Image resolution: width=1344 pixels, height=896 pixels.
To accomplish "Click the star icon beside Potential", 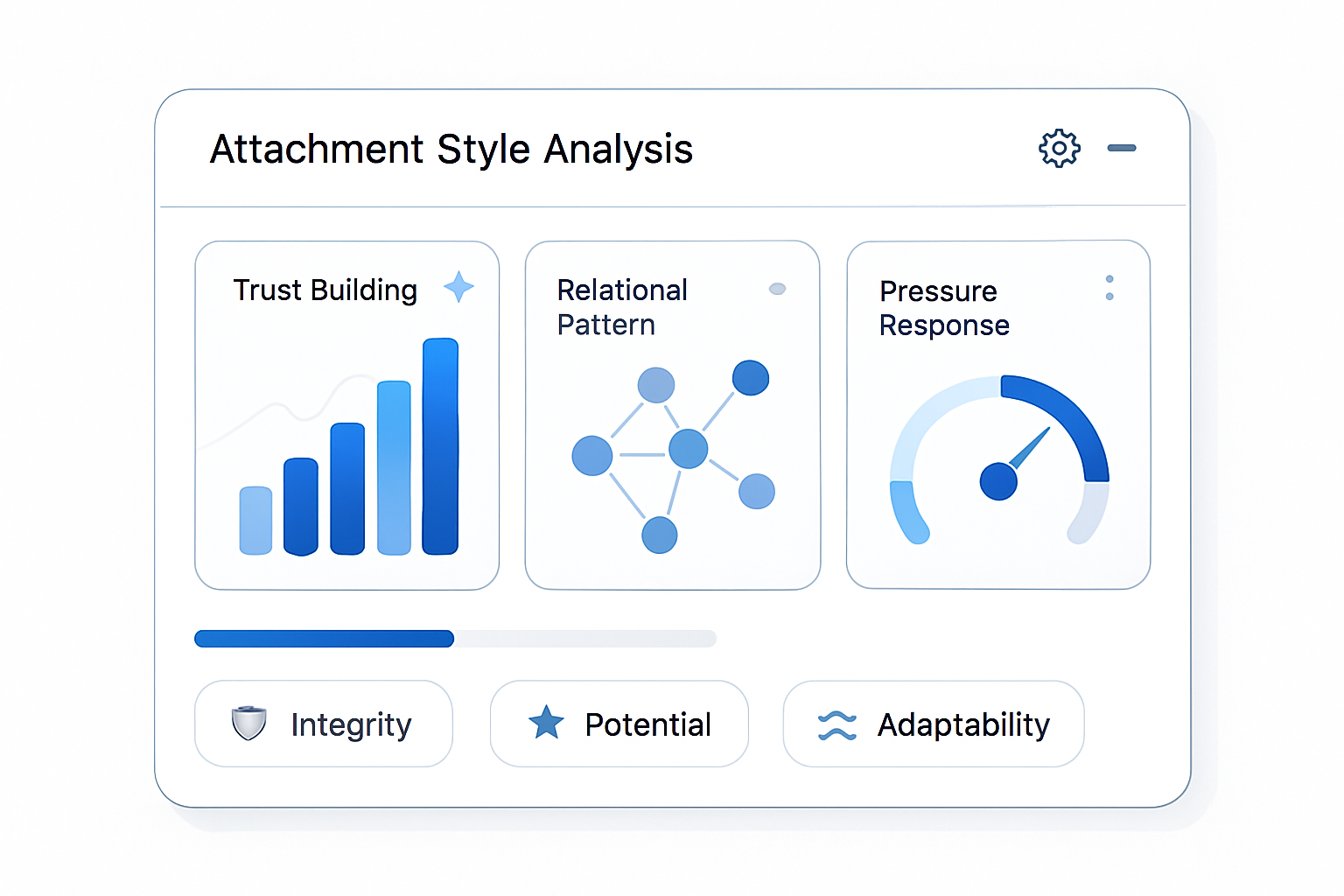I will coord(546,723).
